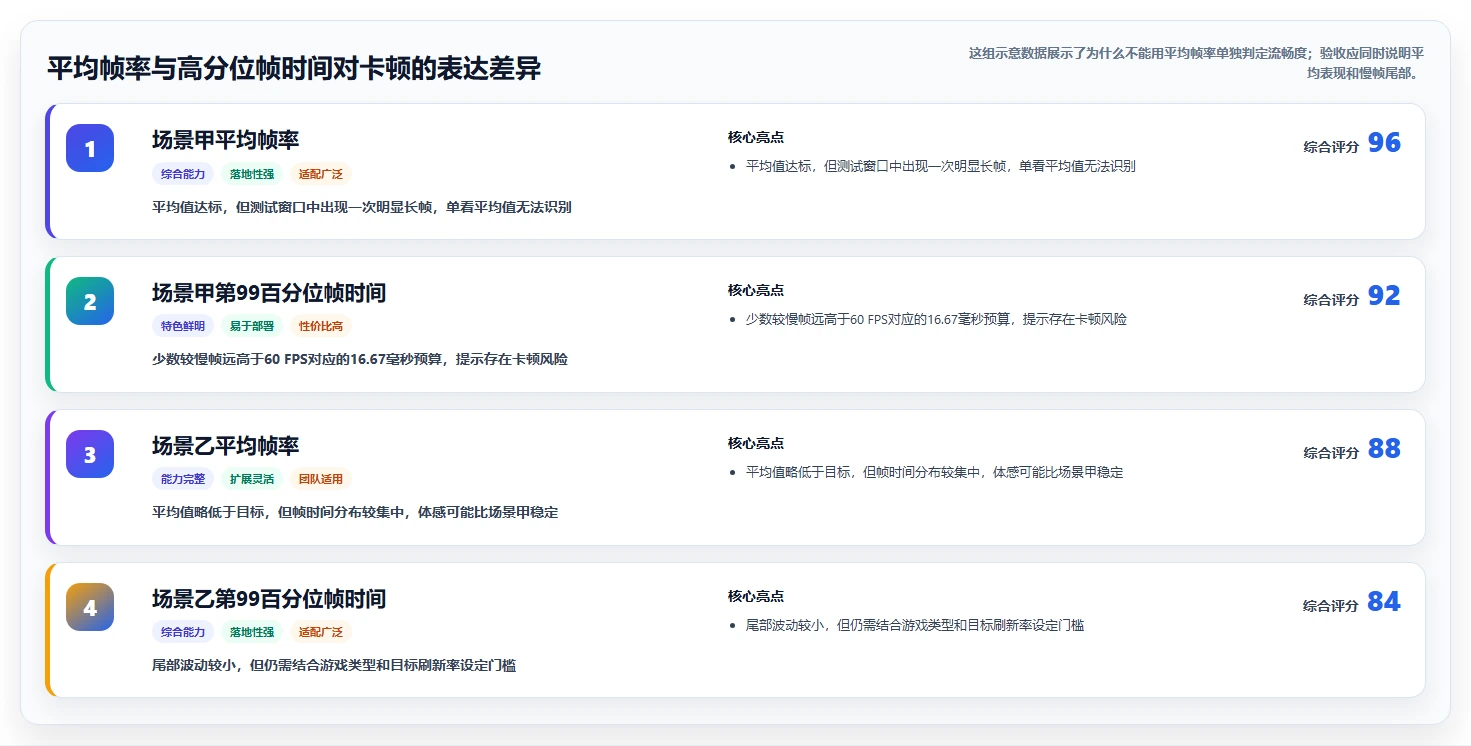
Task: Click the 综合评分 label beside 92
Action: (1331, 300)
